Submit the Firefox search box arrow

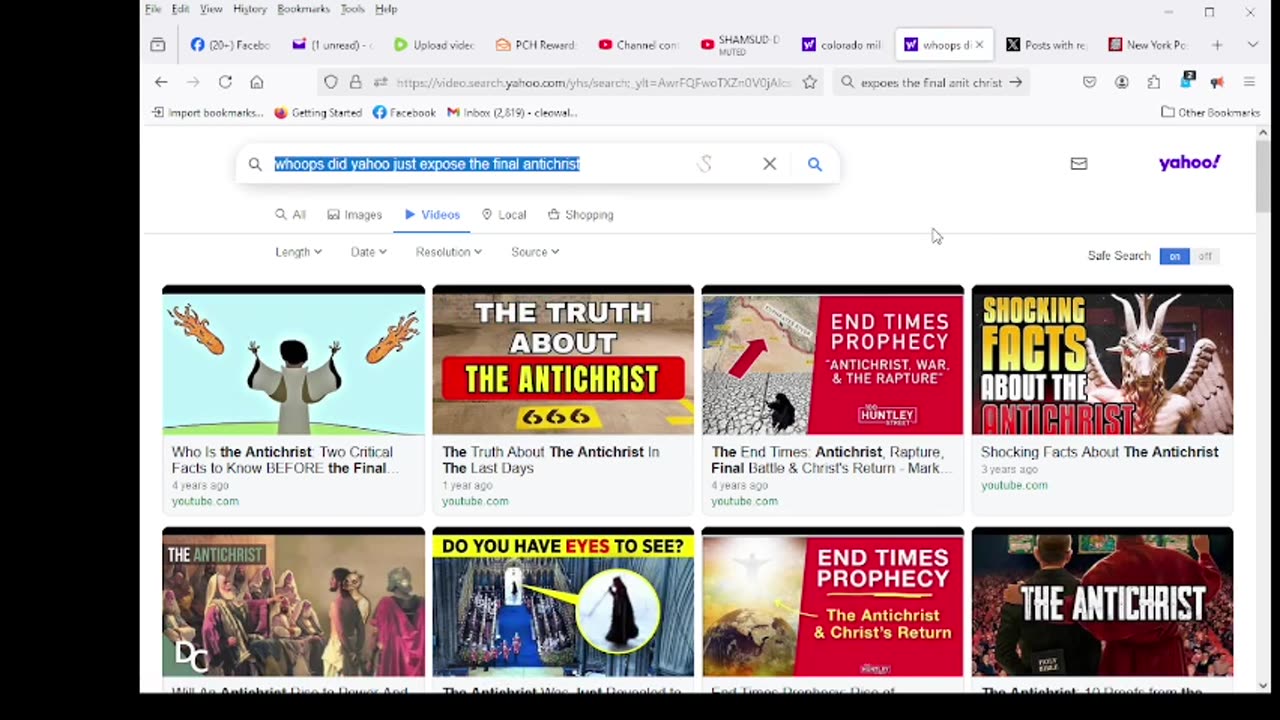coord(1015,82)
